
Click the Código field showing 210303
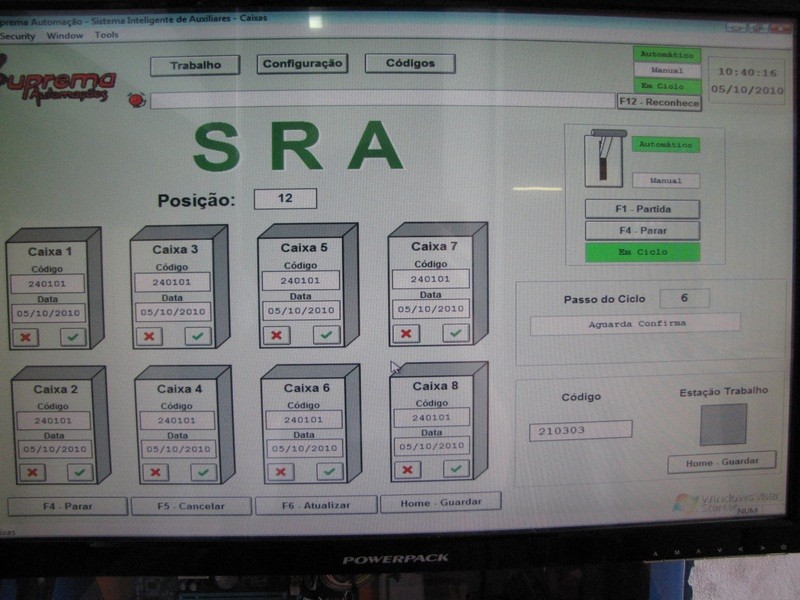pyautogui.click(x=580, y=430)
